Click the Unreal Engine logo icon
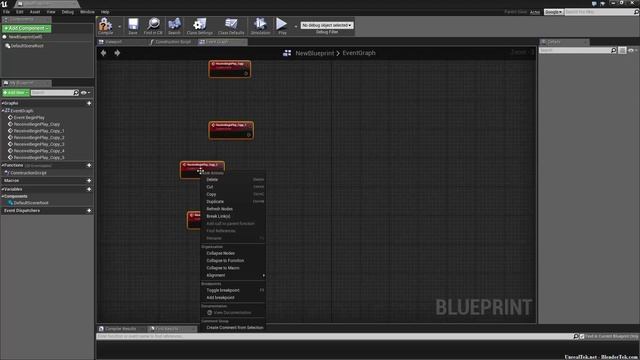Viewport: 640px width, 360px height. (x=4, y=4)
